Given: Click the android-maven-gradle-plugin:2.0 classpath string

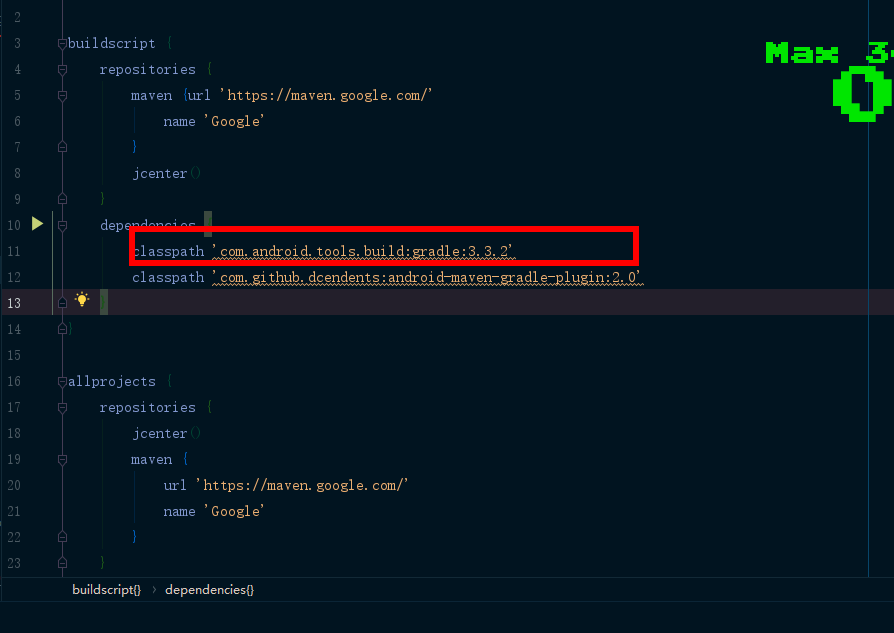Looking at the screenshot, I should point(427,277).
